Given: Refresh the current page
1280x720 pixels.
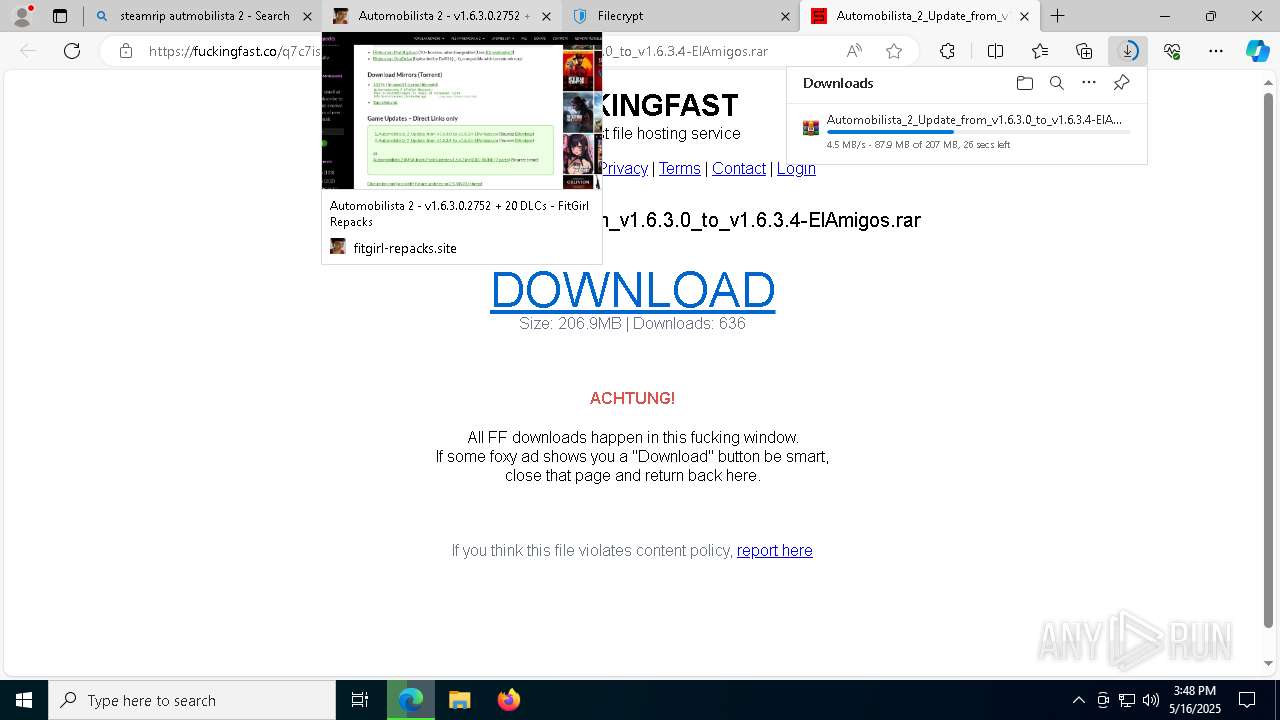Looking at the screenshot, I should pyautogui.click(x=72, y=51).
